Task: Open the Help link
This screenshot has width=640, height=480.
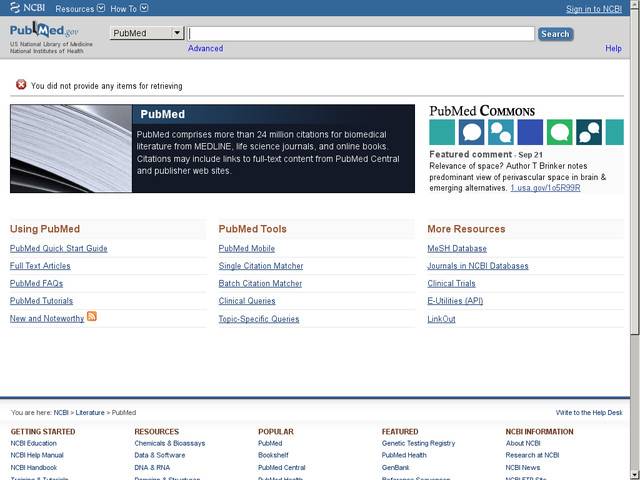Action: 613,48
